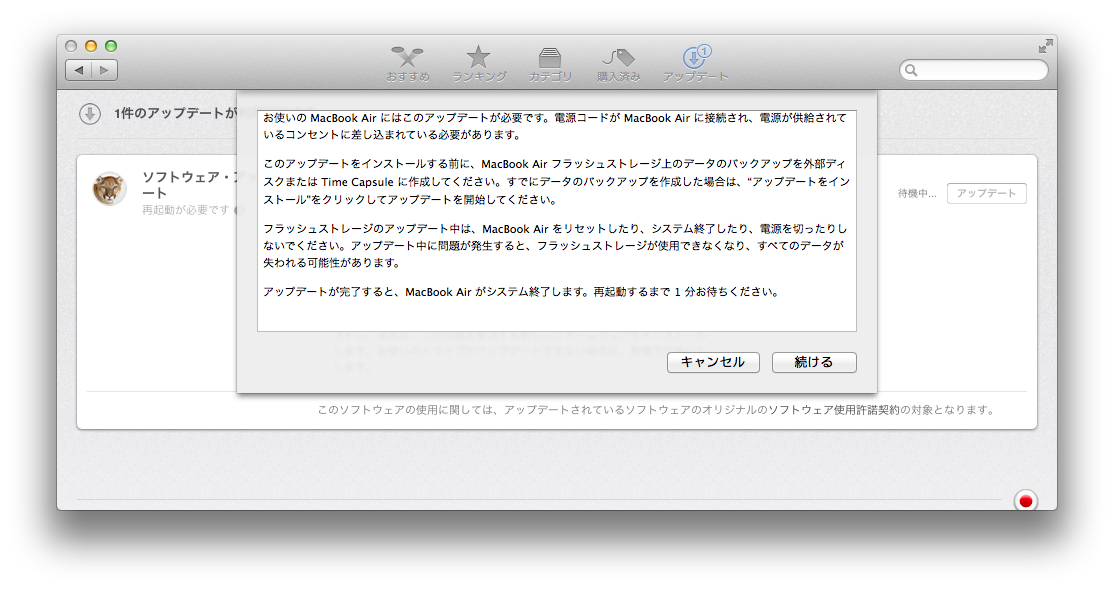
Task: Click the 待機中... status text
Action: pos(916,193)
